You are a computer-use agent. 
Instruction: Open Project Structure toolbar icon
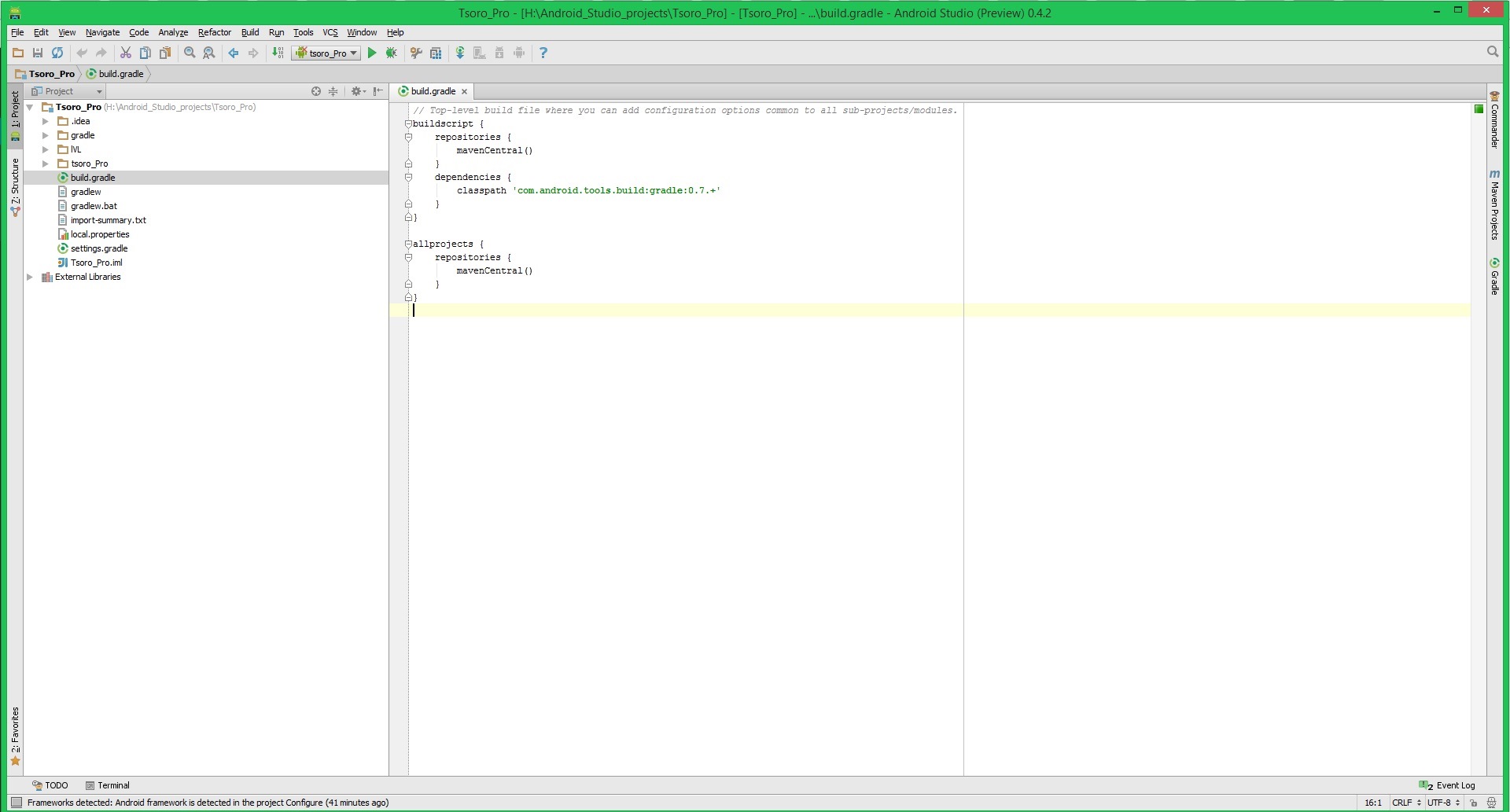(x=436, y=53)
